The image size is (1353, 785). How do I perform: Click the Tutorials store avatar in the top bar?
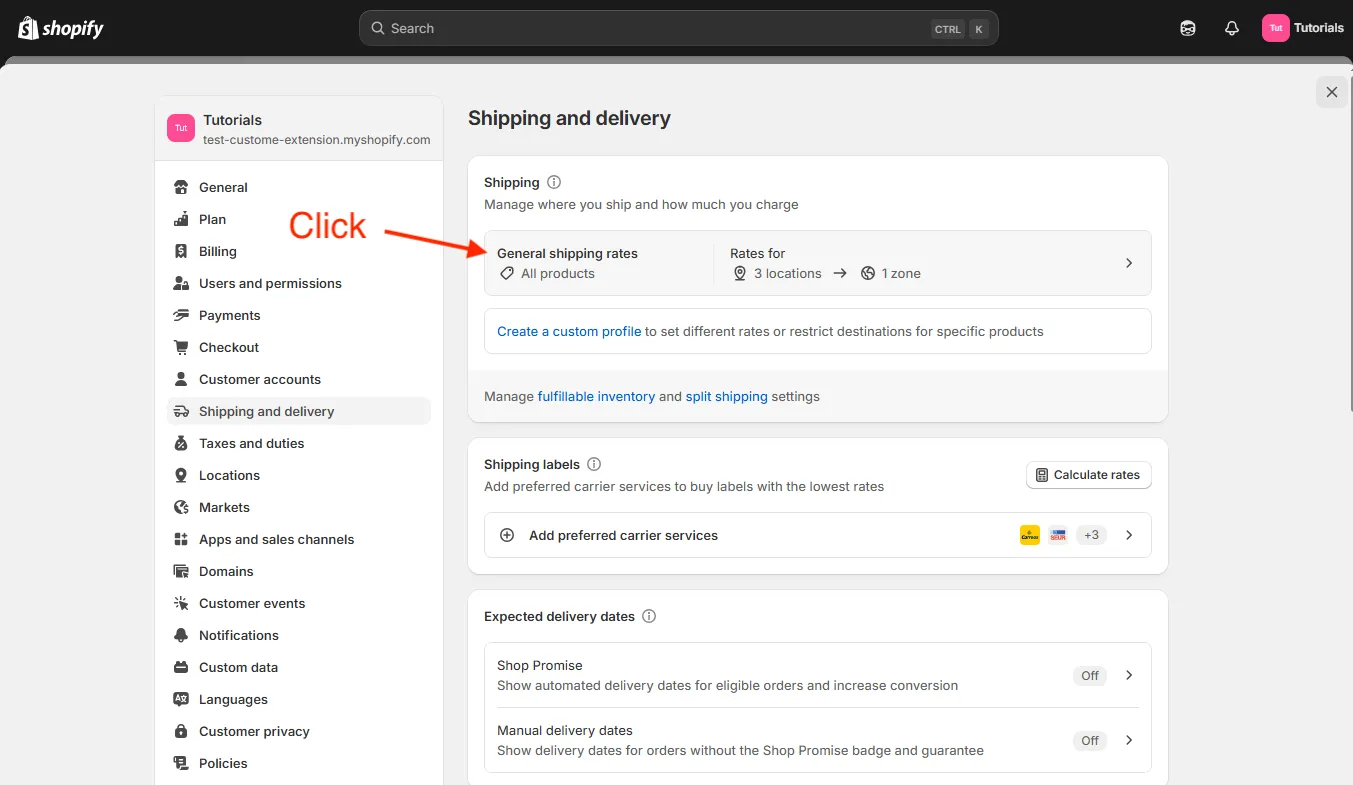click(x=1276, y=27)
